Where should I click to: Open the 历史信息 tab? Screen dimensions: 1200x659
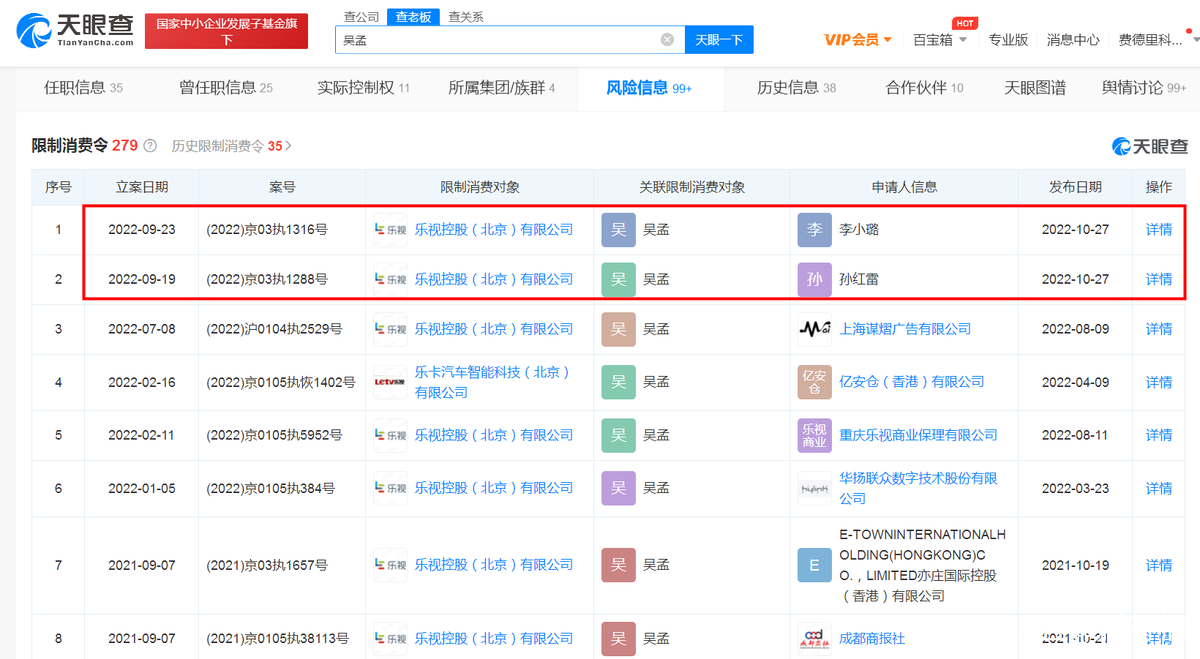pos(796,88)
